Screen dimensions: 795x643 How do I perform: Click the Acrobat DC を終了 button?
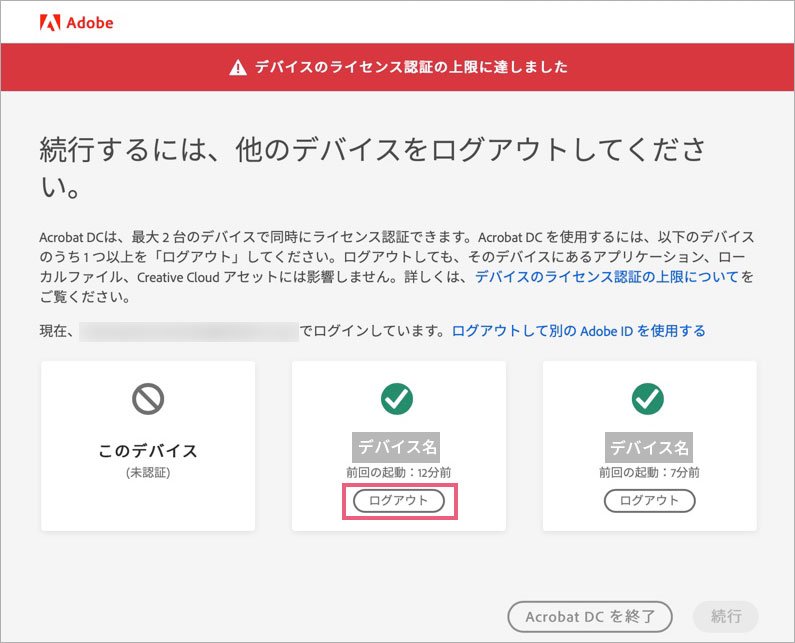pyautogui.click(x=590, y=617)
